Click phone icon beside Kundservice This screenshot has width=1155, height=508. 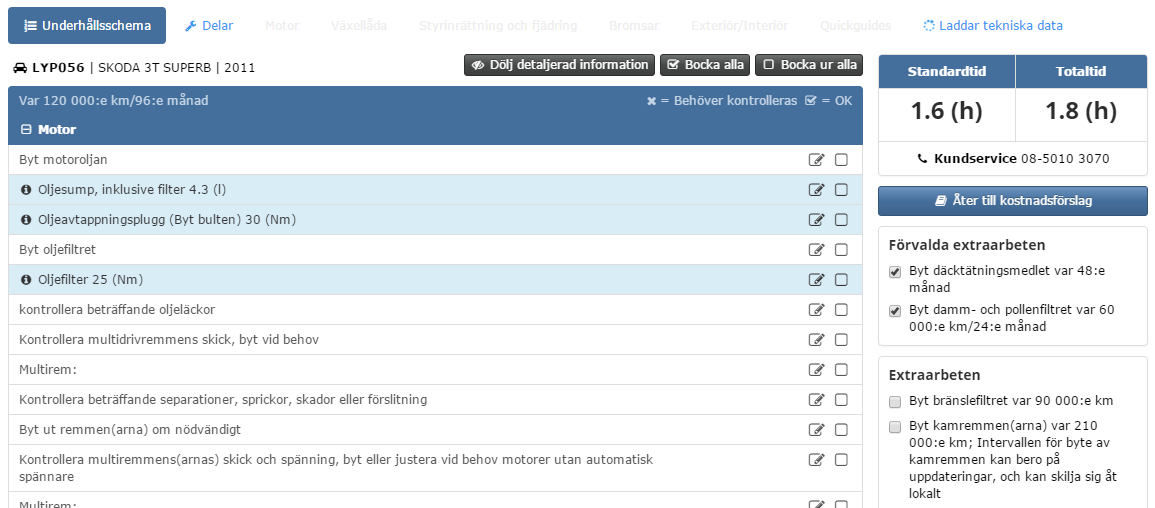tap(922, 158)
